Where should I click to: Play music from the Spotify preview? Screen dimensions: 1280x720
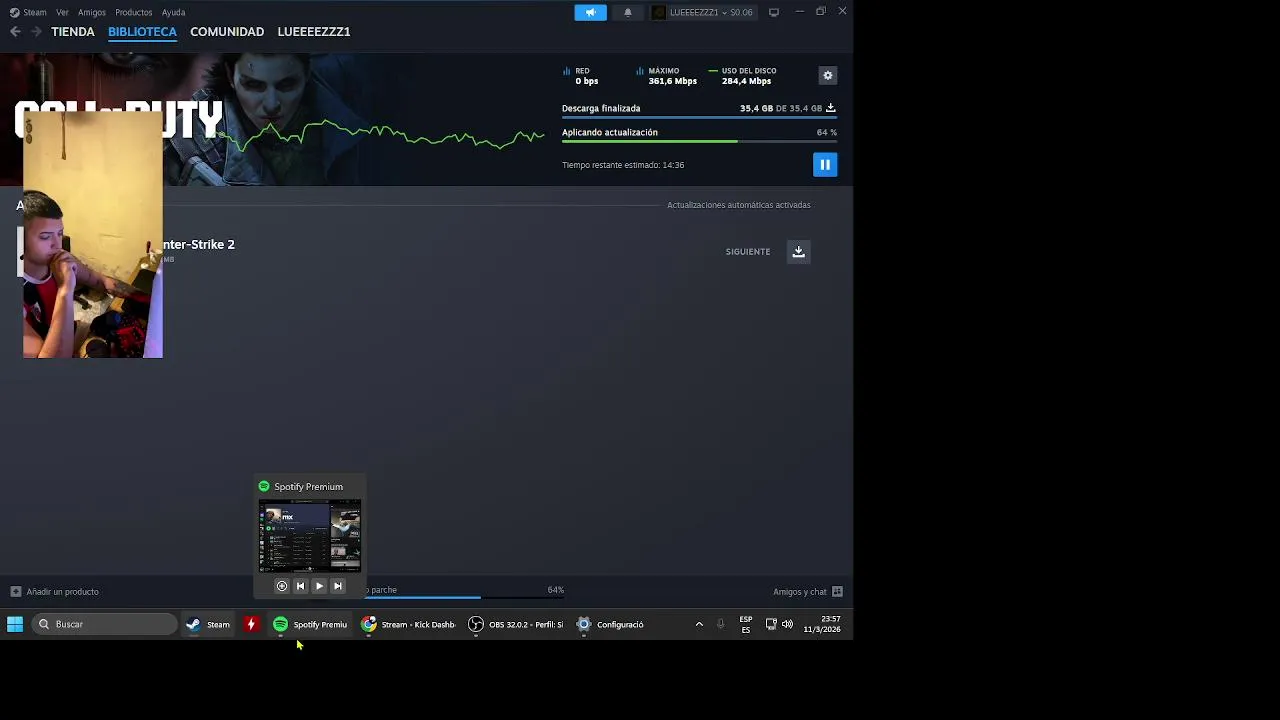[x=319, y=586]
